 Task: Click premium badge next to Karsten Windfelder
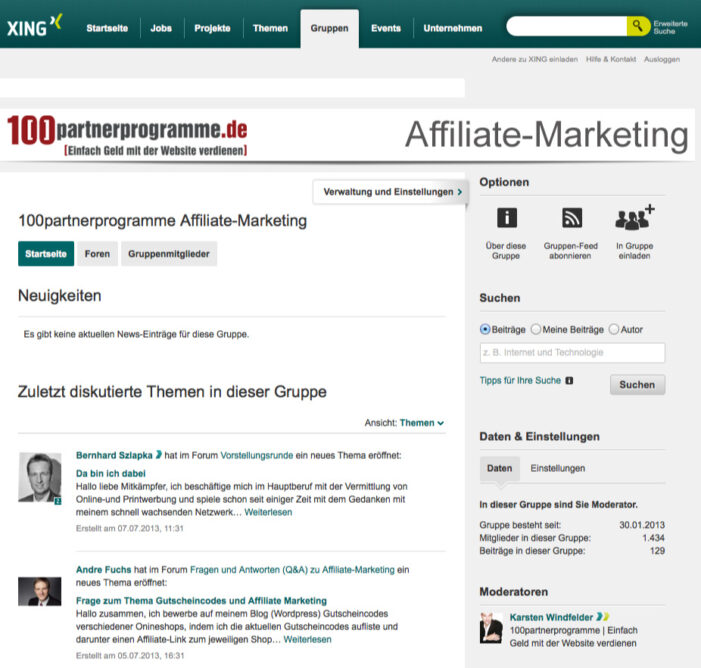point(602,617)
